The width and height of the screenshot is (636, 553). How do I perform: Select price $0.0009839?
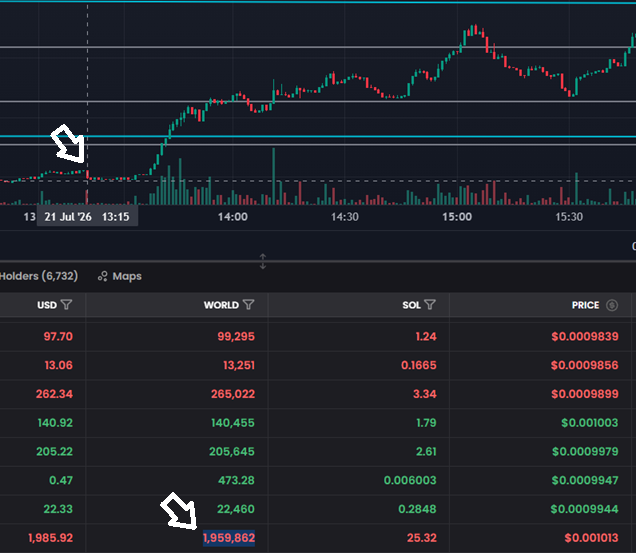click(x=585, y=336)
